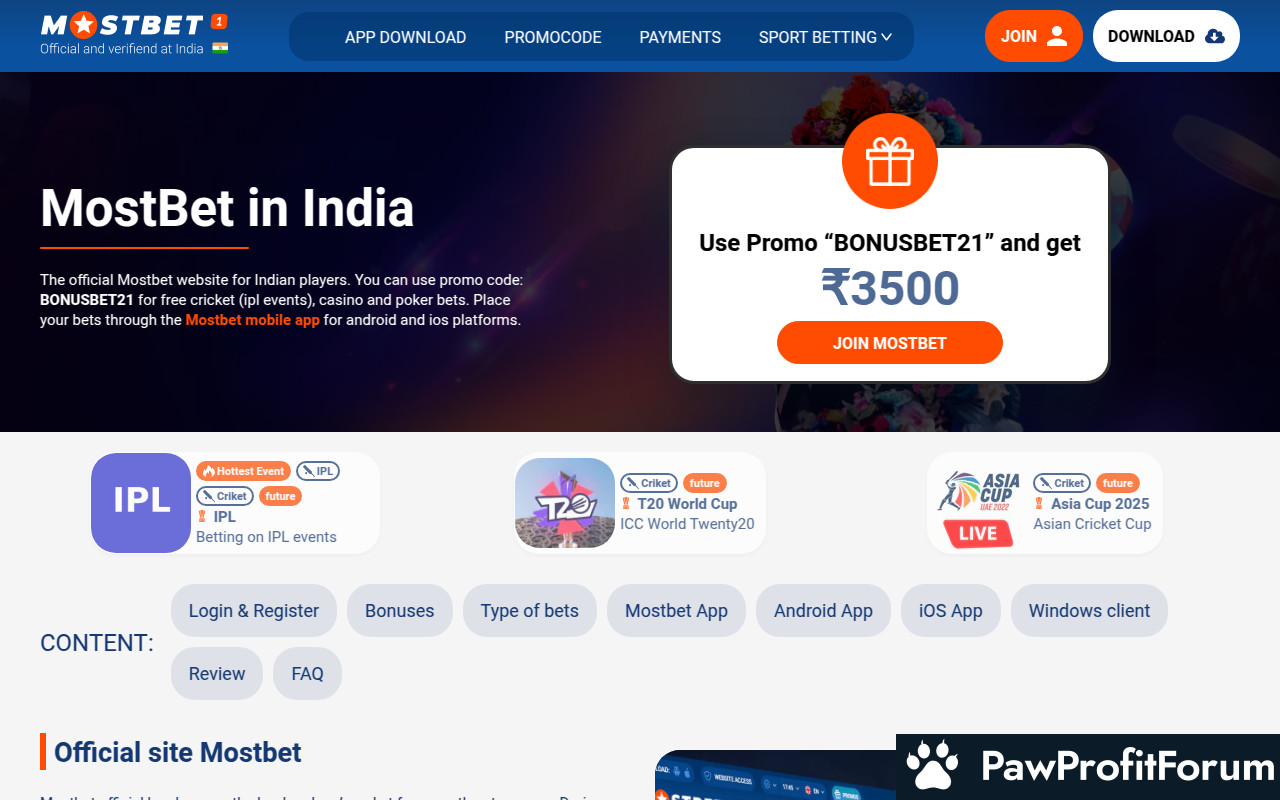The height and width of the screenshot is (800, 1280).
Task: Open the Payments menu item
Action: tap(680, 37)
